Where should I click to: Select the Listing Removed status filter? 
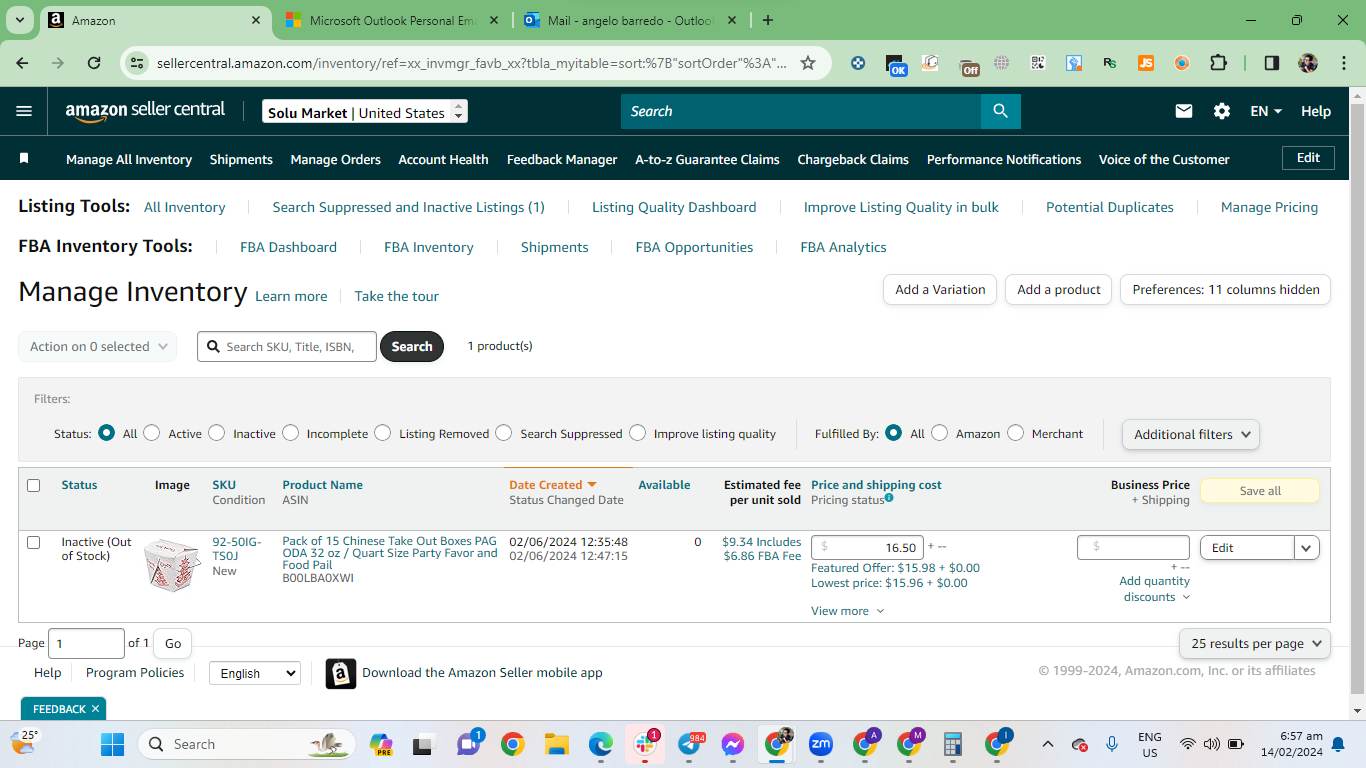coord(383,433)
